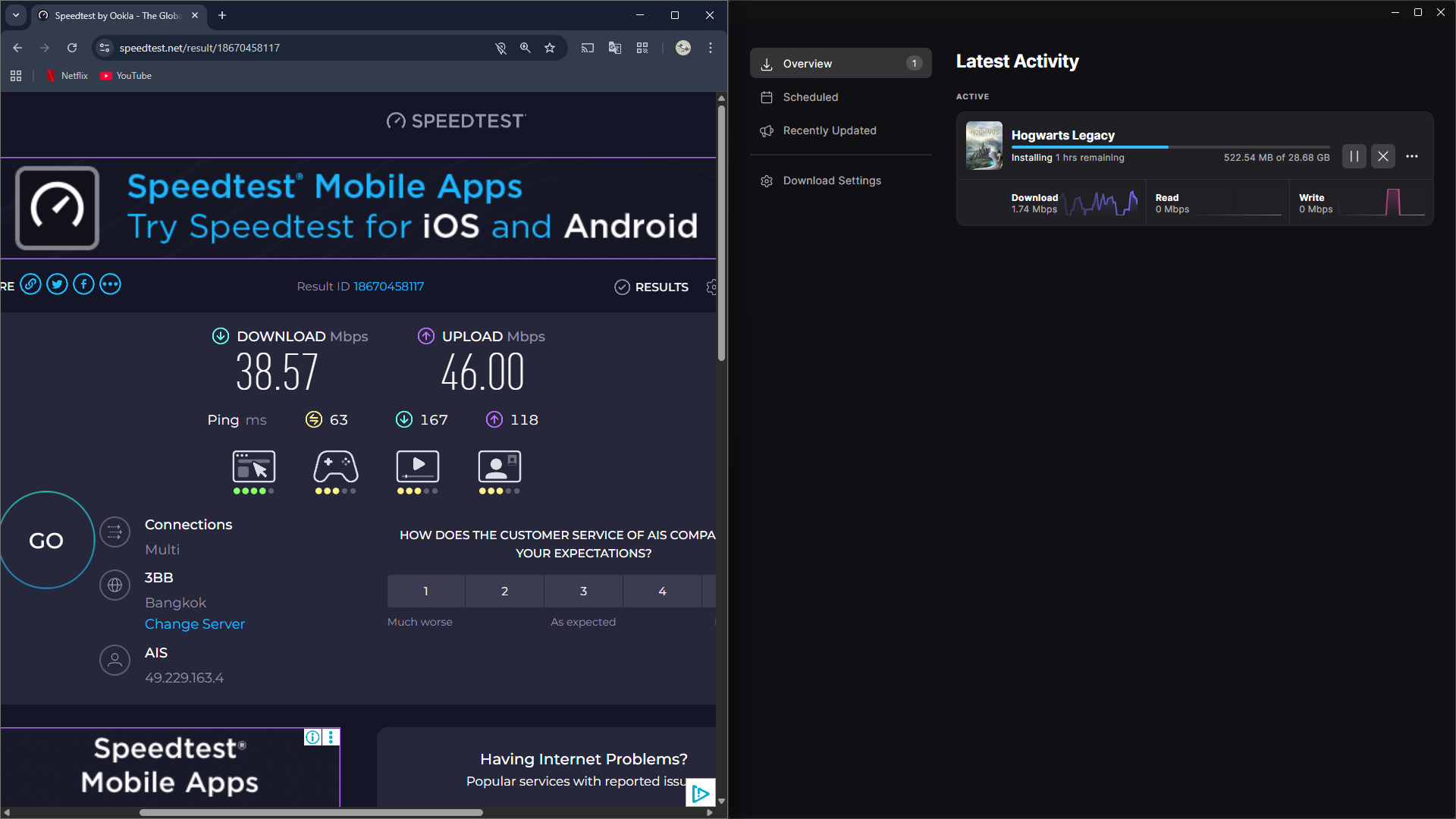
Task: Rate AIS customer service as 3
Action: pos(583,591)
